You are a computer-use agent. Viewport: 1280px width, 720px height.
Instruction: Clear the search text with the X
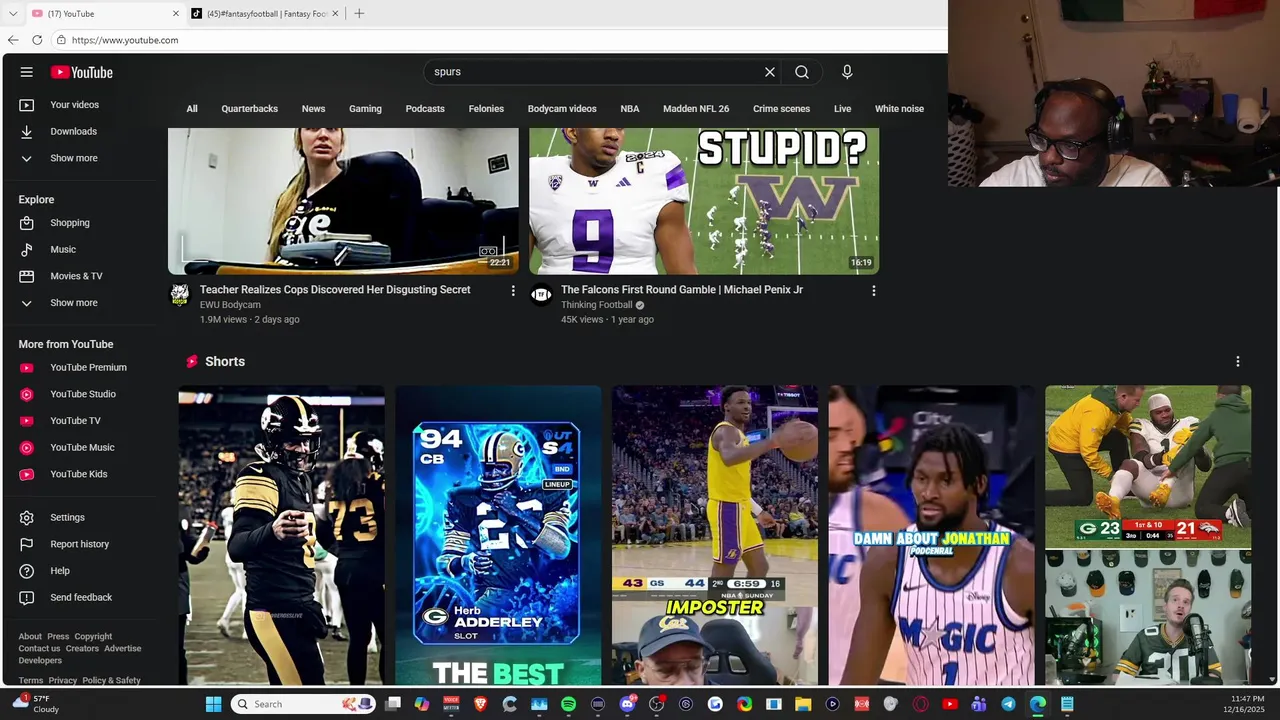coord(770,72)
